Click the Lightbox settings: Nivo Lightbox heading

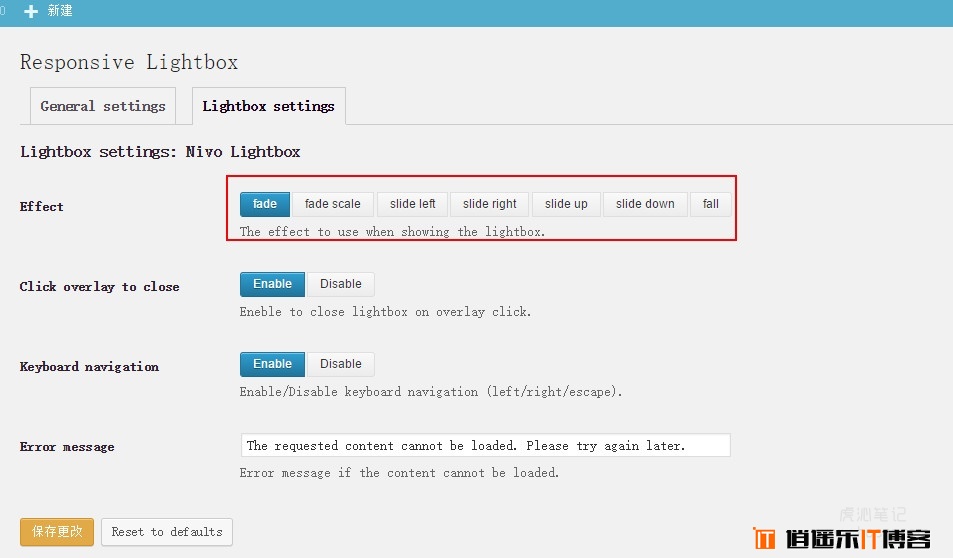coord(160,152)
